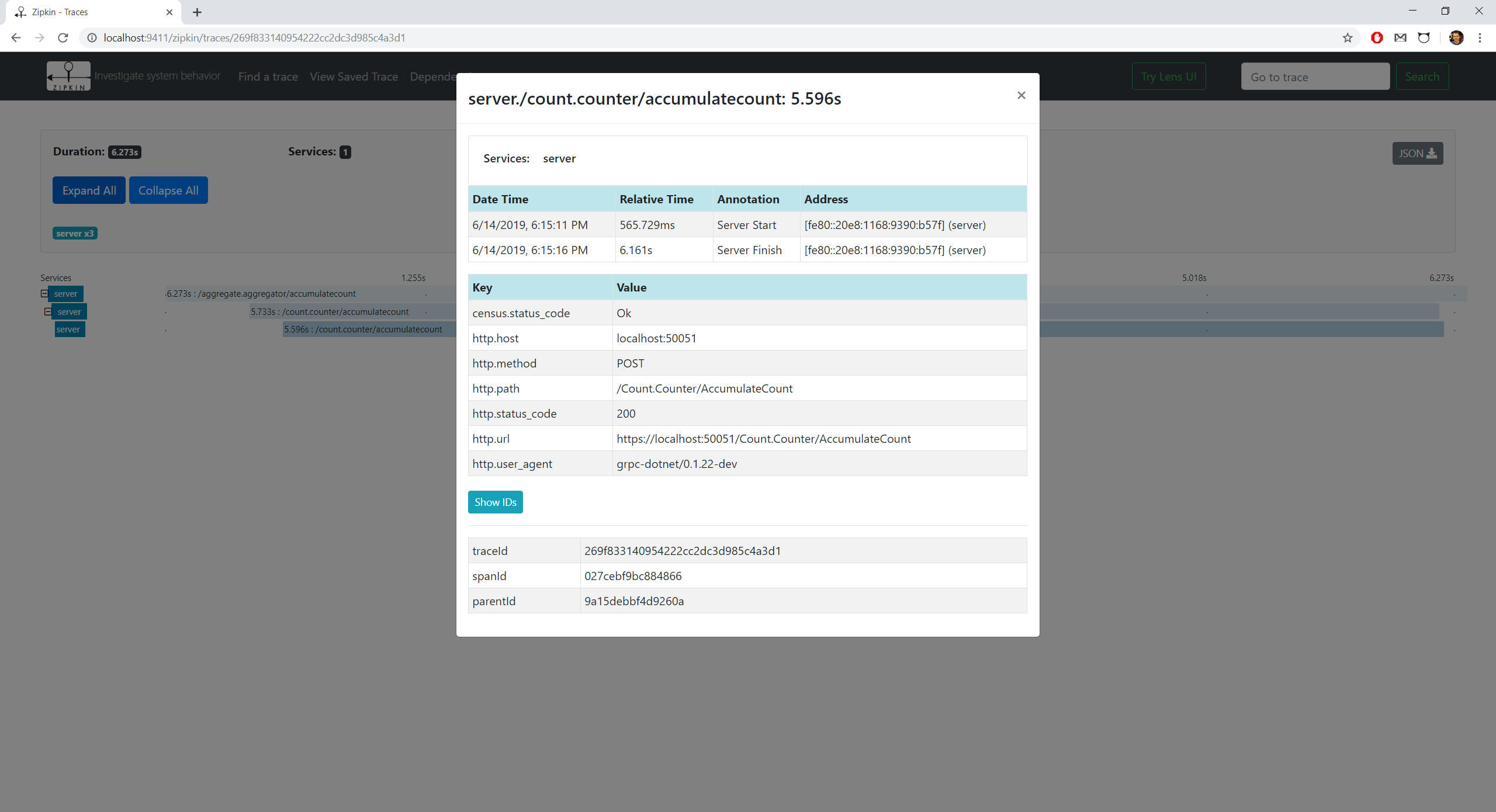Open the Chrome three-dot menu
1496x812 pixels.
[x=1480, y=38]
